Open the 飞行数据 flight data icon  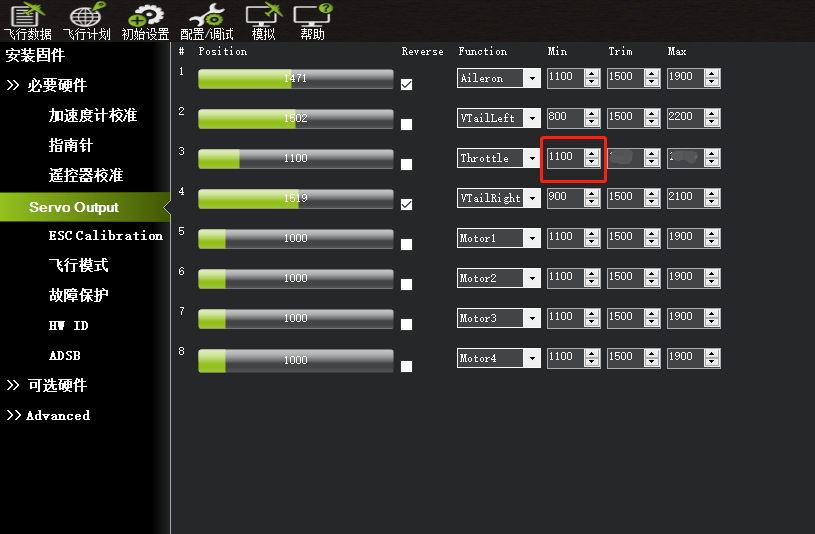(x=27, y=21)
